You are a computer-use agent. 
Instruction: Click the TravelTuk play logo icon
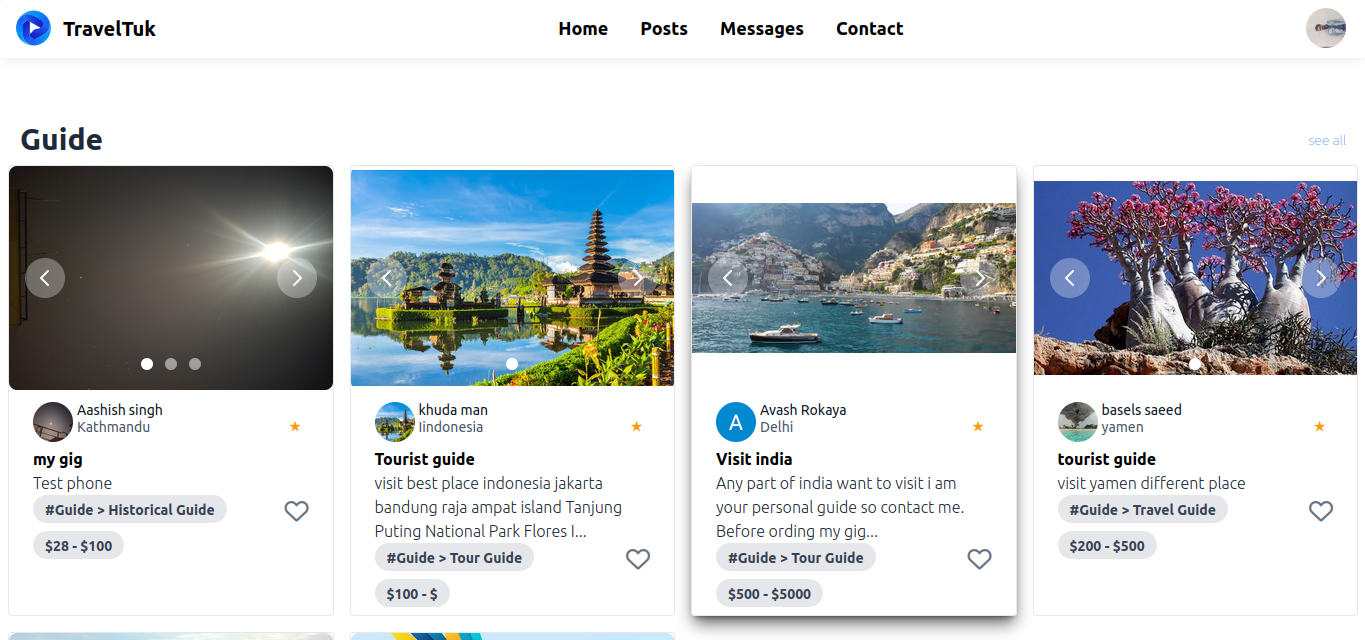pyautogui.click(x=33, y=28)
